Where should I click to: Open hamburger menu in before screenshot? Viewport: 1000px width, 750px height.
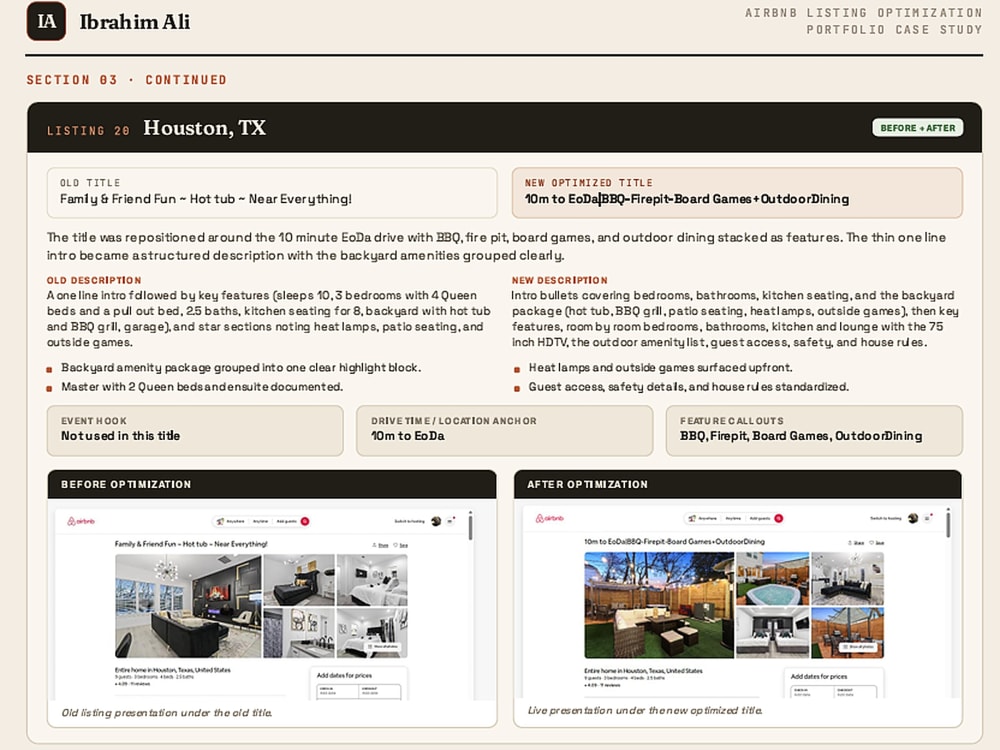[x=451, y=521]
